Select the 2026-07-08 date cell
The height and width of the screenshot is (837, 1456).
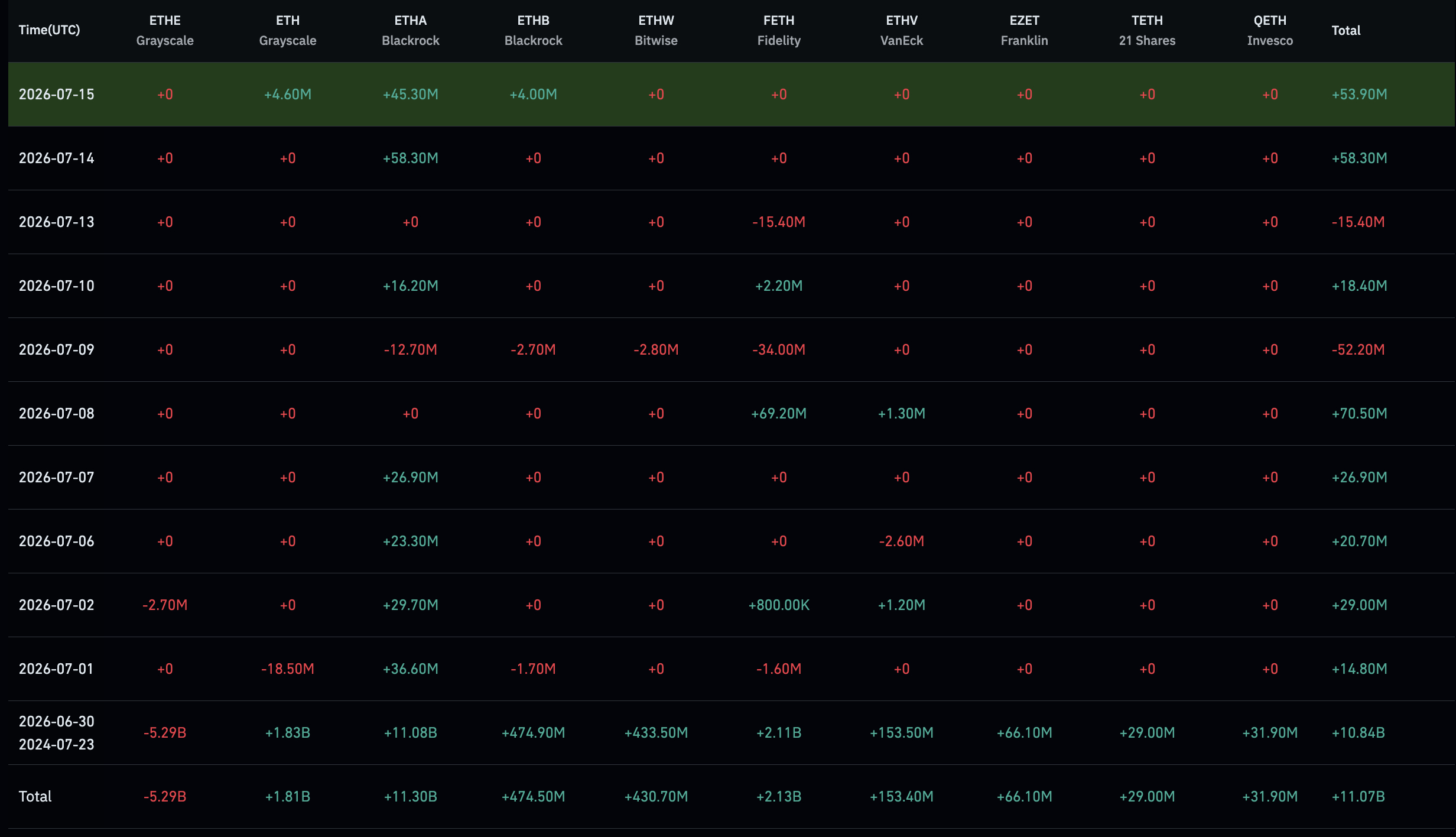57,414
